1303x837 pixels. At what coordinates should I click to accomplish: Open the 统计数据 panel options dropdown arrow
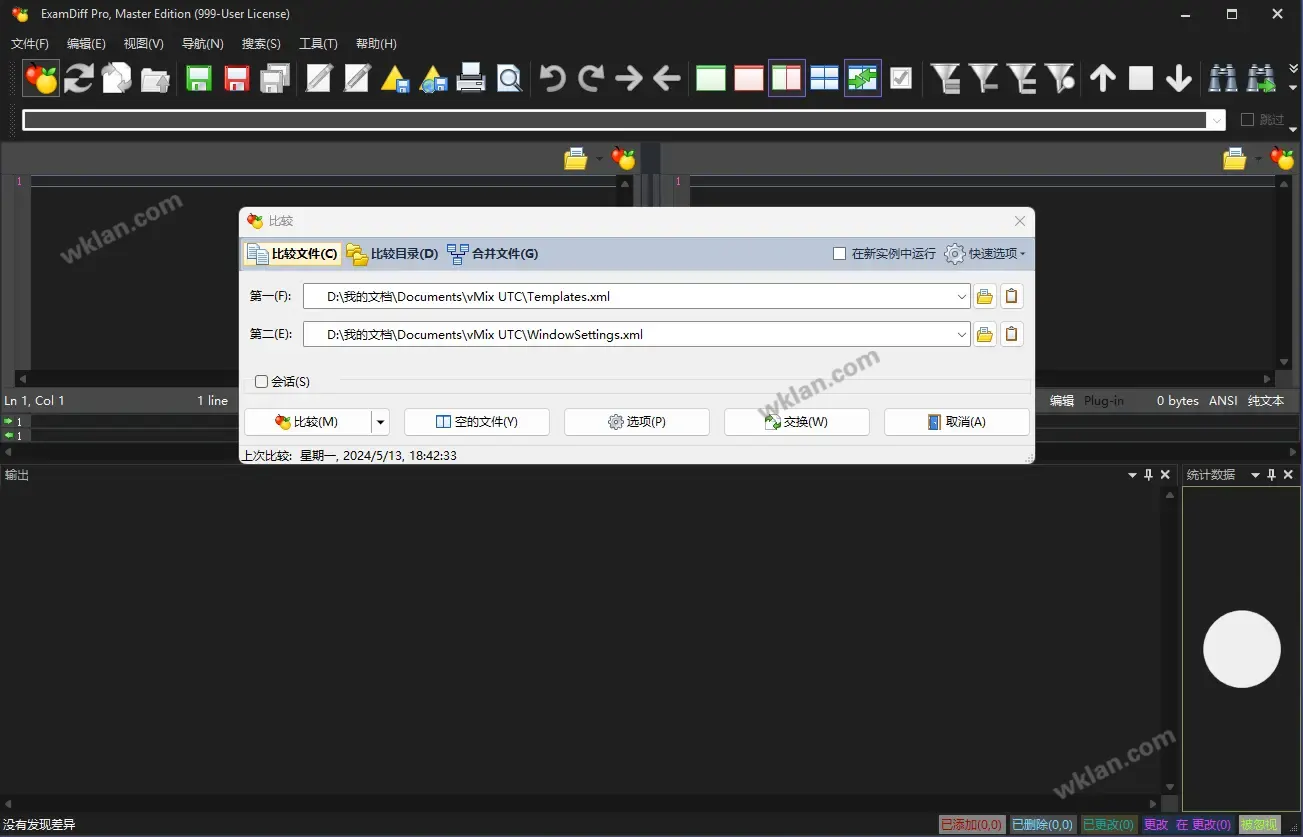click(x=1255, y=475)
